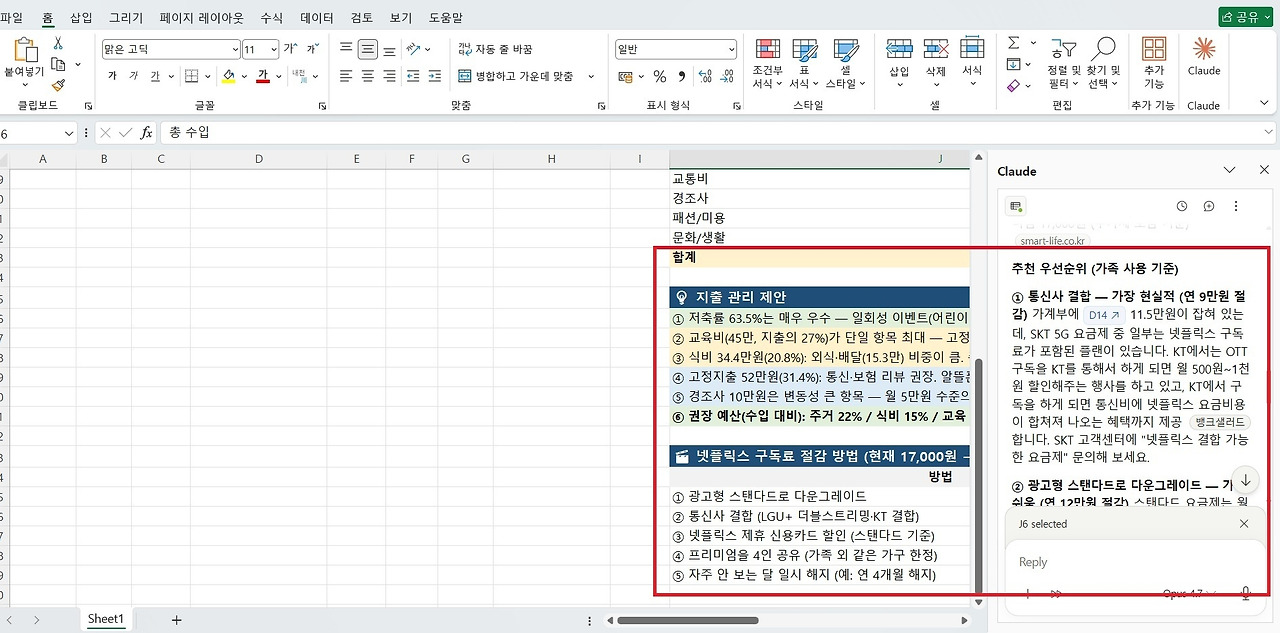Screen dimensions: 1280x633
Task: Switch to the 삽입 (Insert) tab
Action: 81,18
